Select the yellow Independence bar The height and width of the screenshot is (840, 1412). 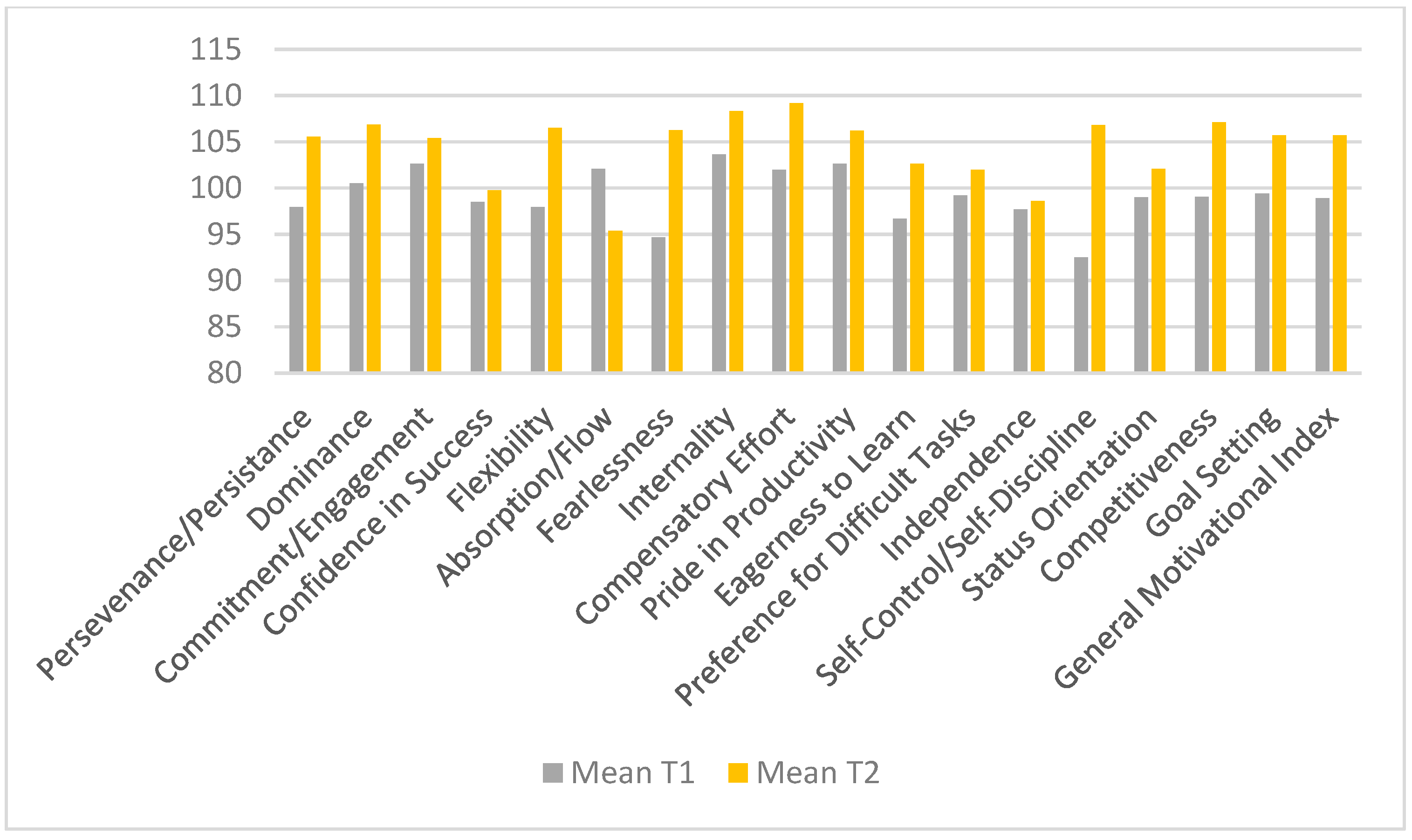(1037, 287)
